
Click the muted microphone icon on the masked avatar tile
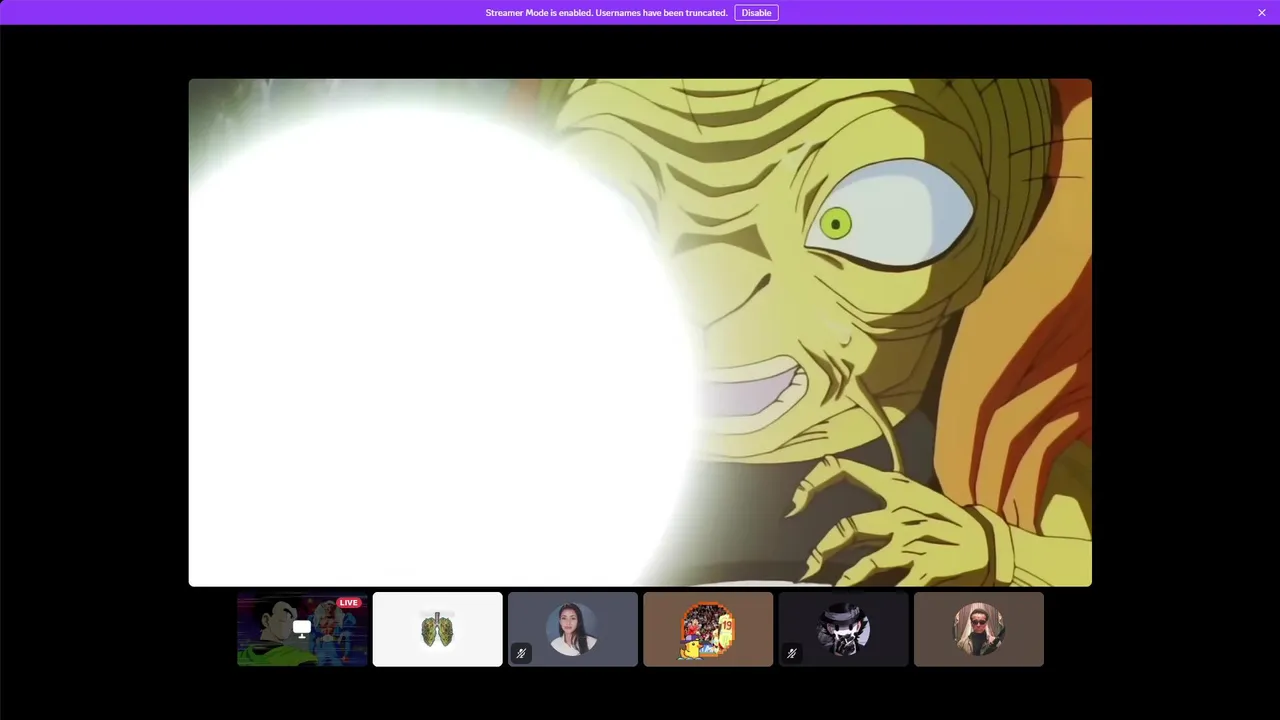tap(791, 653)
